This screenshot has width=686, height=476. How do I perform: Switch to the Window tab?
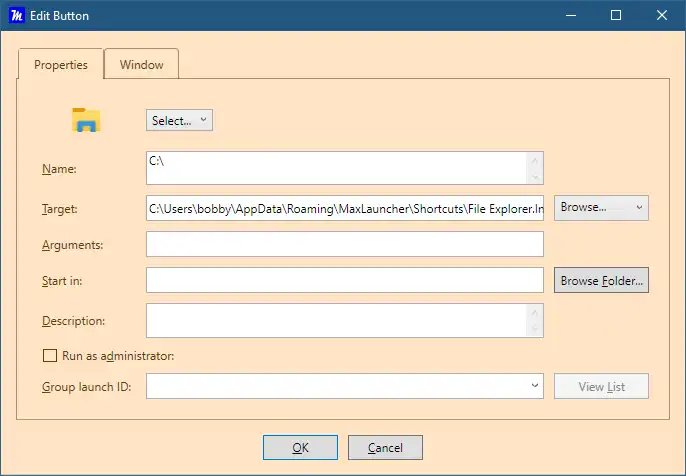[141, 65]
